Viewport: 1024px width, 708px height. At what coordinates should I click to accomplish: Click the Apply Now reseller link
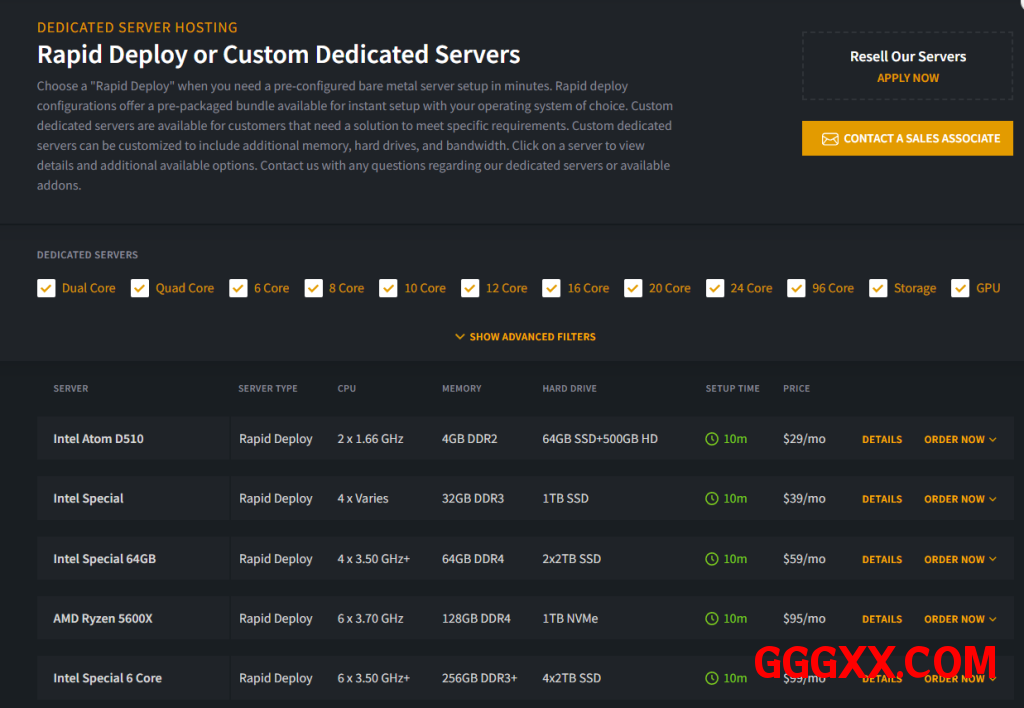(x=908, y=78)
